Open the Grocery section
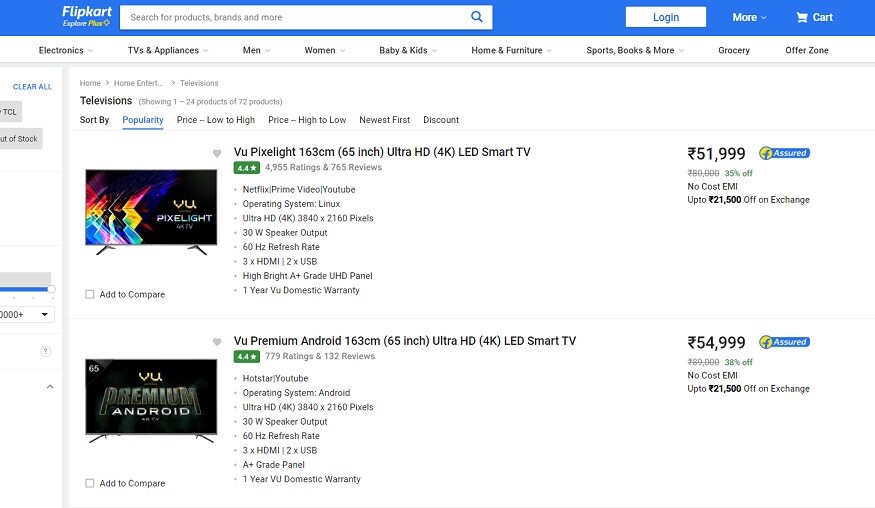The width and height of the screenshot is (875, 508). 734,50
